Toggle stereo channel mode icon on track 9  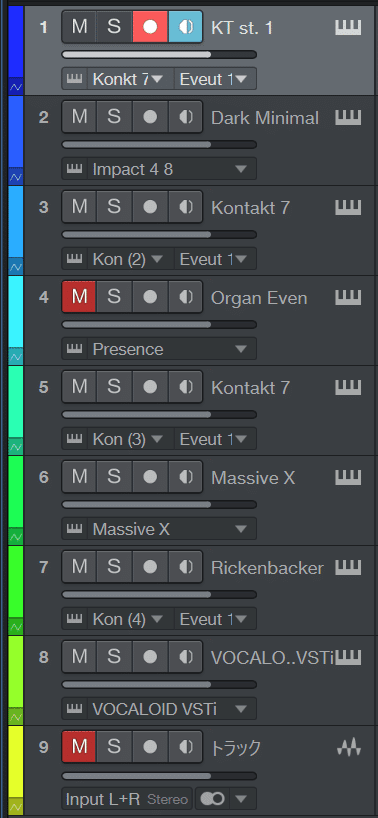(212, 799)
